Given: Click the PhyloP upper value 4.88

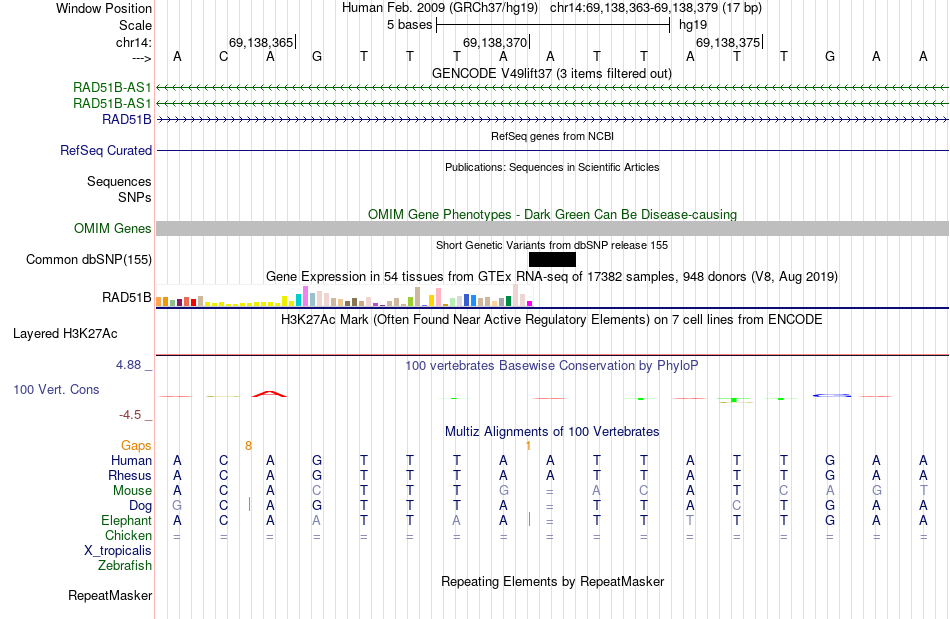Looking at the screenshot, I should pos(128,365).
